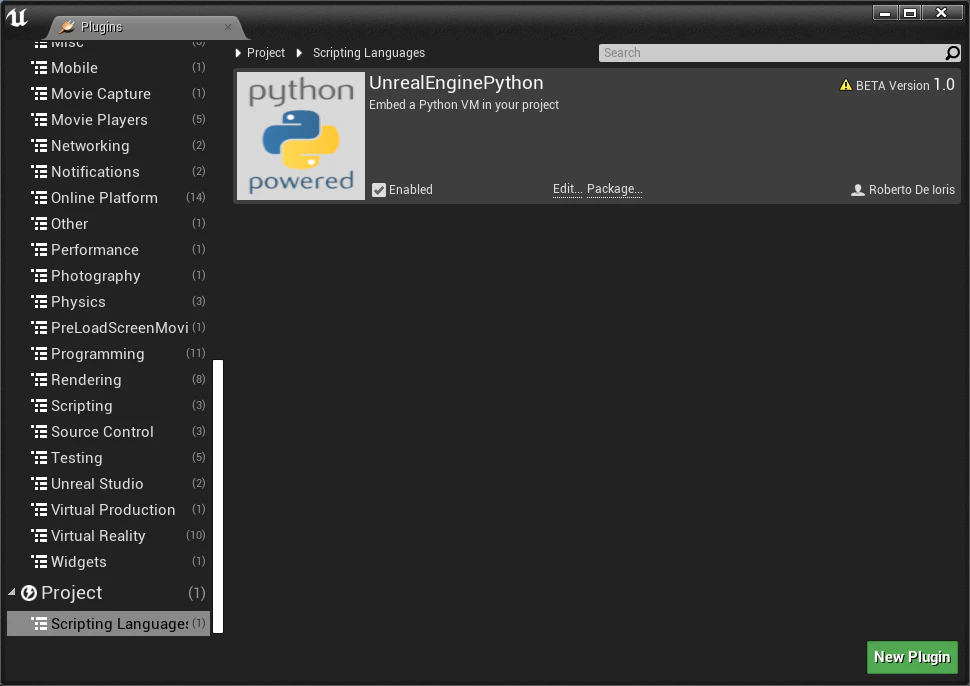Image resolution: width=970 pixels, height=686 pixels.
Task: Select the Other category
Action: [108, 224]
